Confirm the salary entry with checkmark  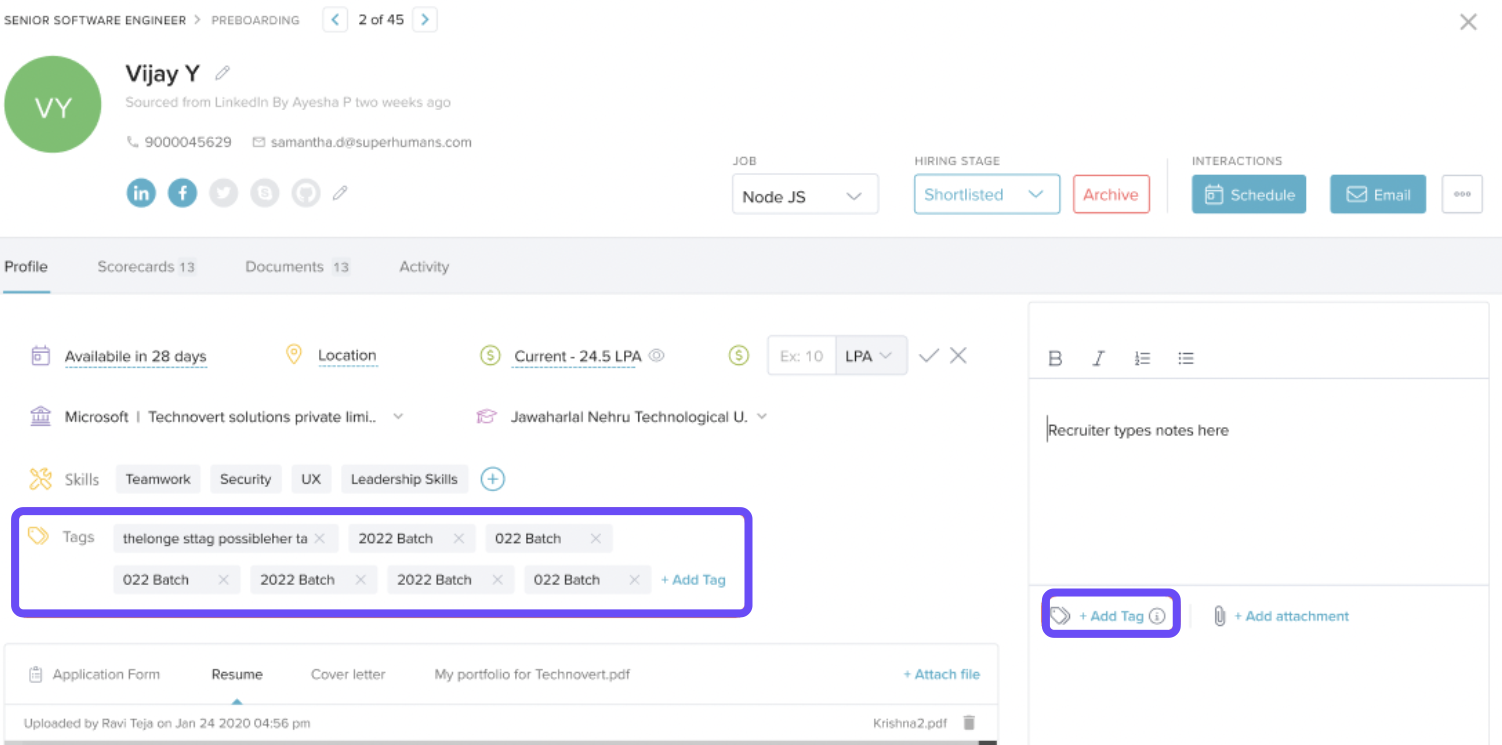coord(929,355)
